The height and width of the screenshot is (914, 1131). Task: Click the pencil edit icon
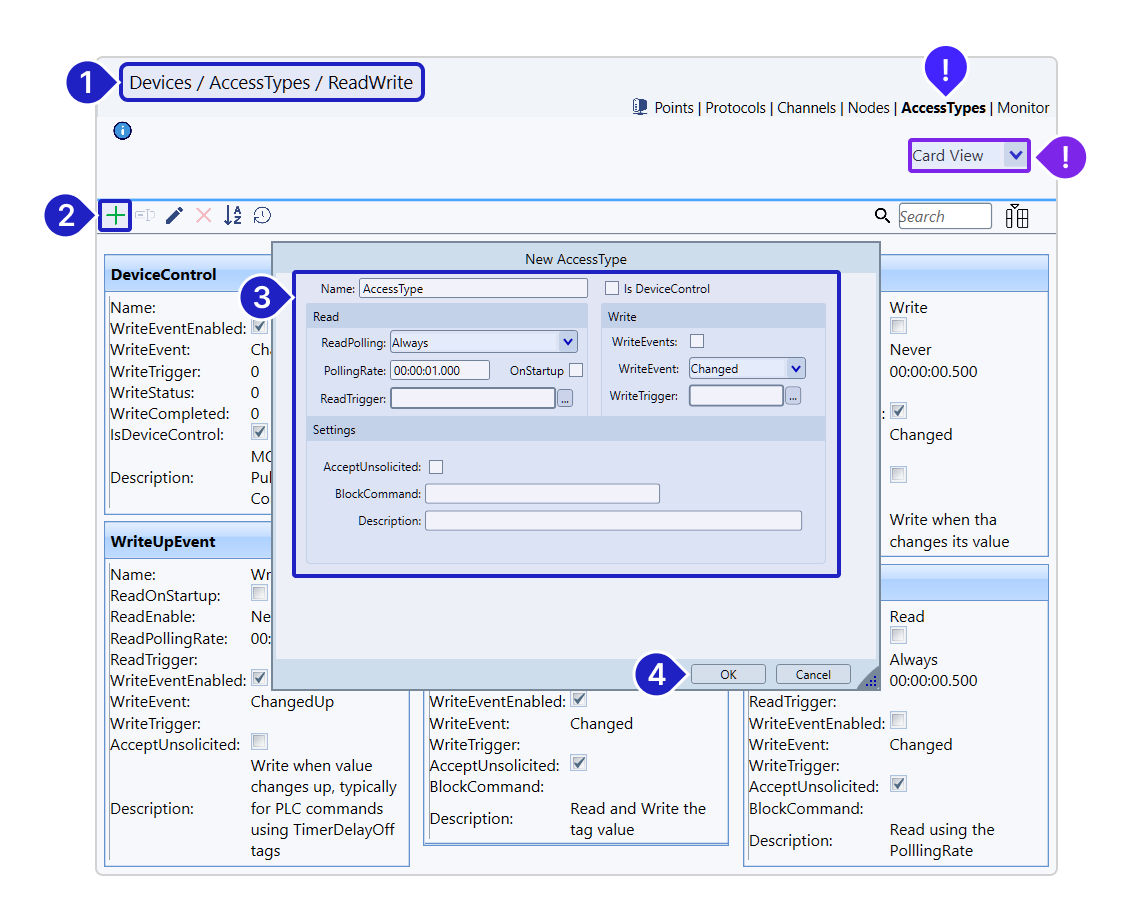click(174, 215)
